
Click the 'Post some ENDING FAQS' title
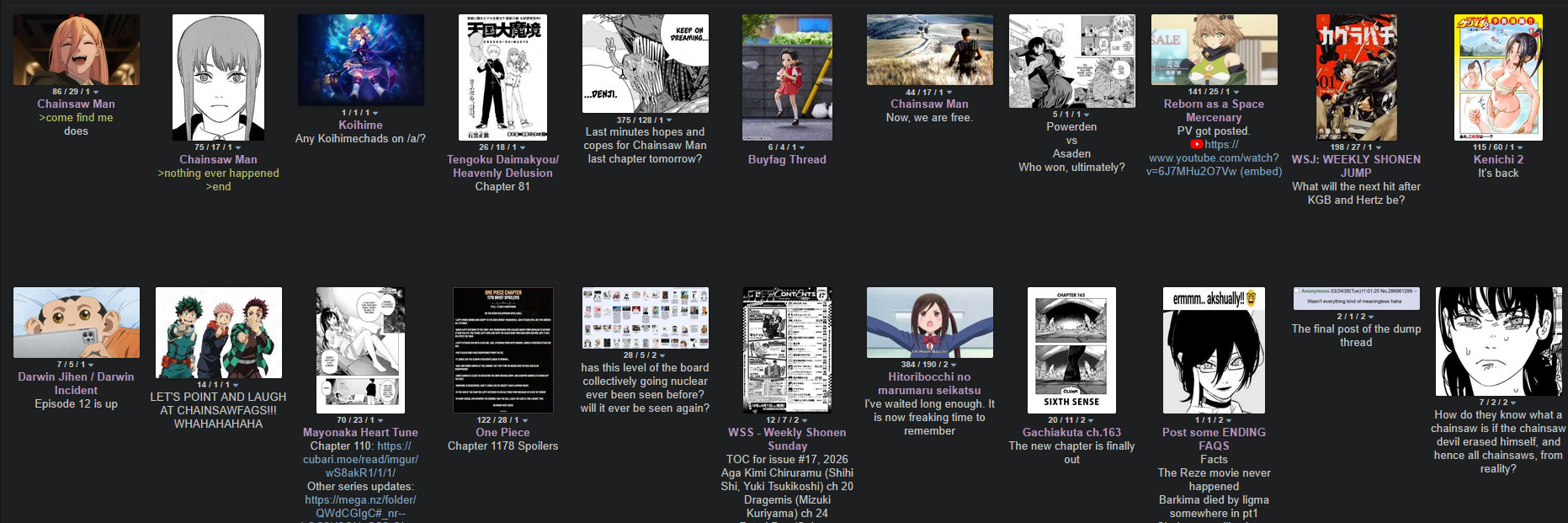pos(1214,440)
